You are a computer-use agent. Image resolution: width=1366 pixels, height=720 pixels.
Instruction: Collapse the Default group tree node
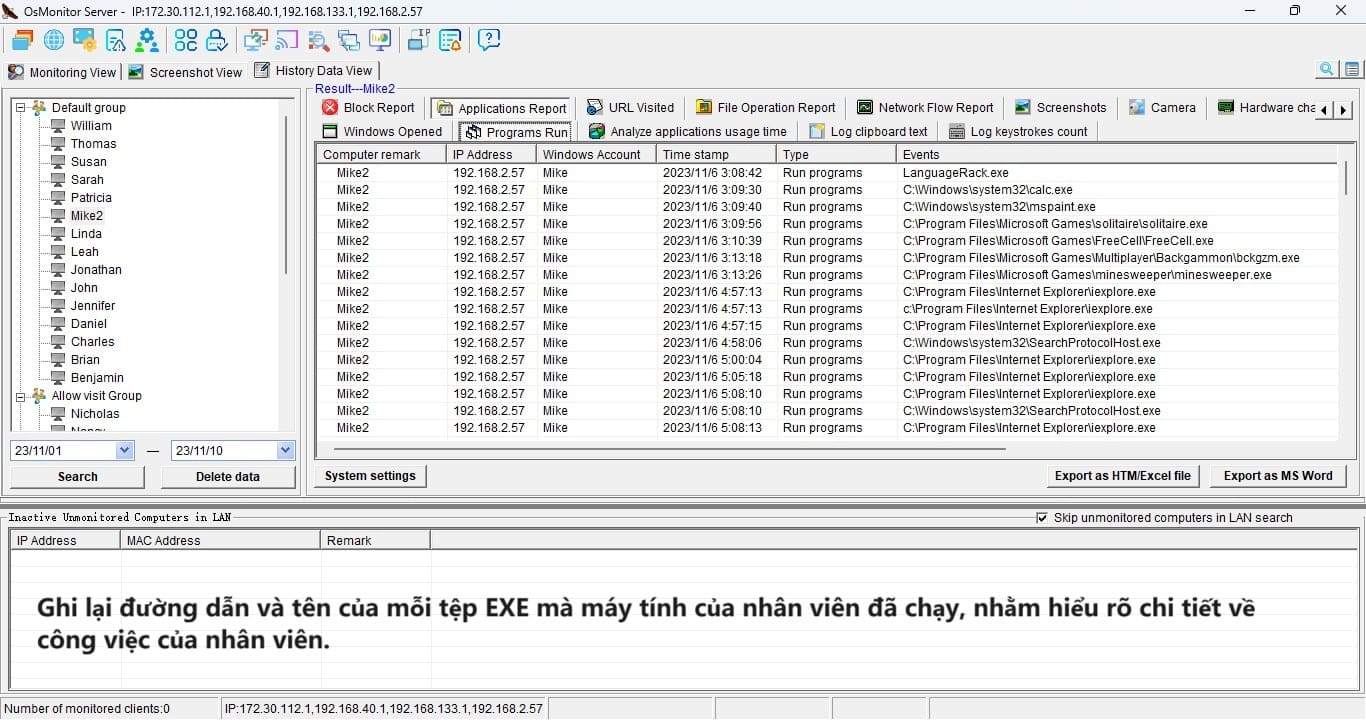(x=20, y=108)
